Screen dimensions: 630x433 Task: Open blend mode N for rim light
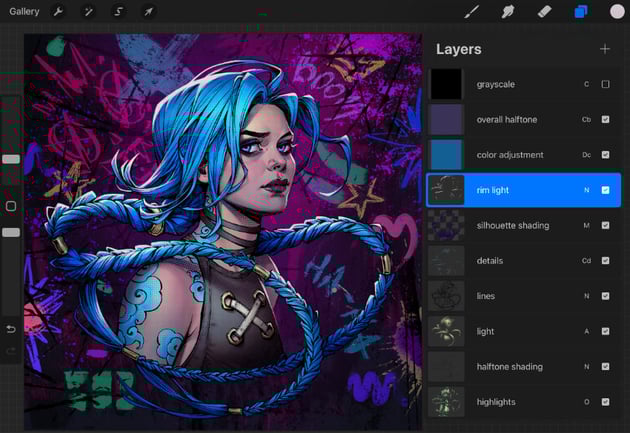(587, 190)
